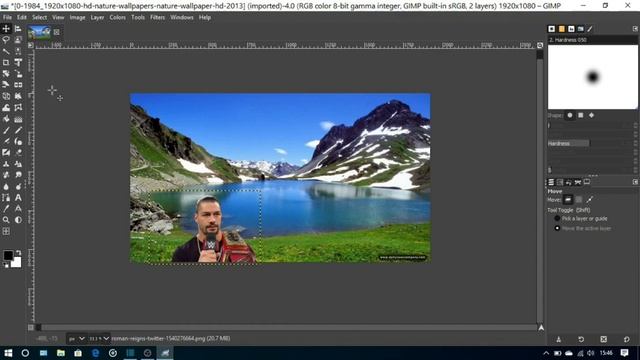Reset tool options to defaults

[x=627, y=339]
